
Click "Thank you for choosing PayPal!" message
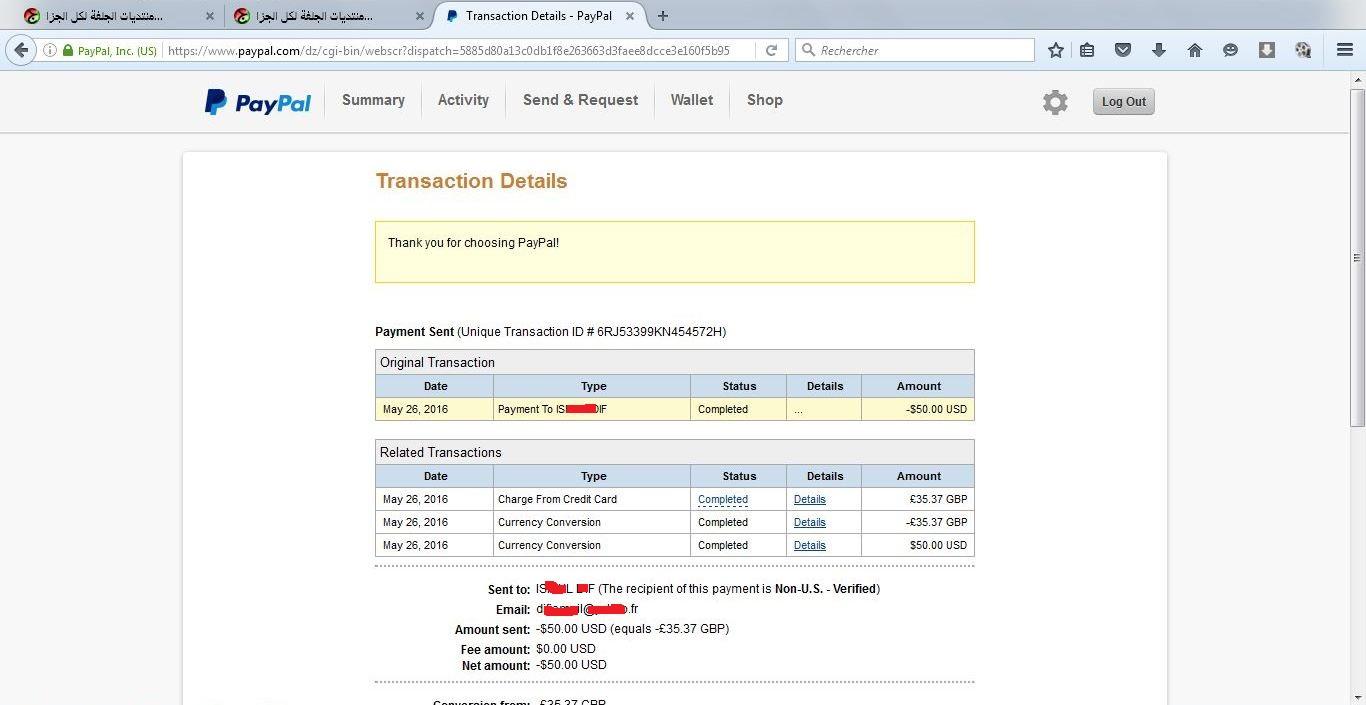[x=473, y=243]
